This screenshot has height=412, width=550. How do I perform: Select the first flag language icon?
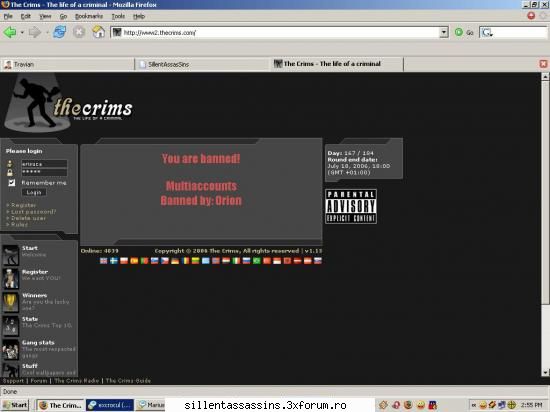point(103,261)
